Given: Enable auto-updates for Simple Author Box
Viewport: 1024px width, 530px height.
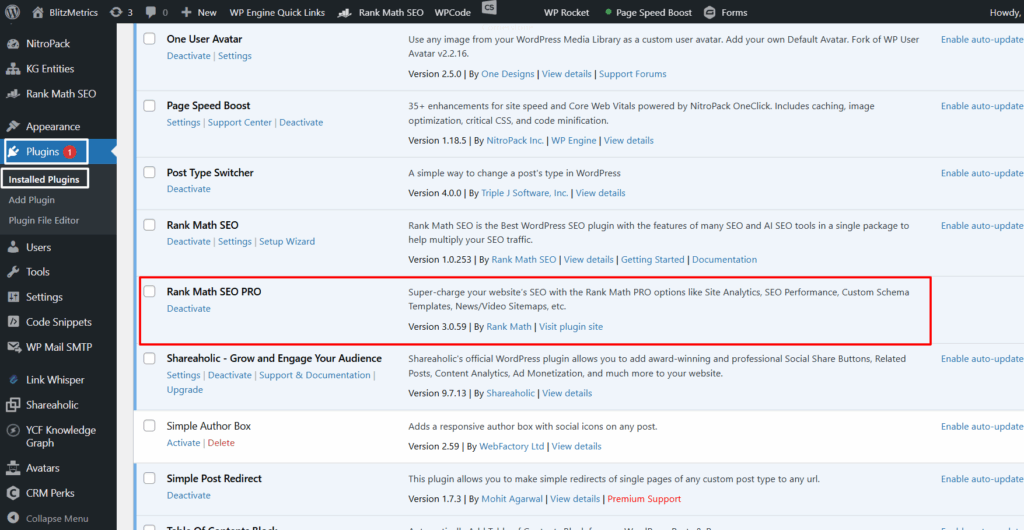Looking at the screenshot, I should (x=982, y=426).
